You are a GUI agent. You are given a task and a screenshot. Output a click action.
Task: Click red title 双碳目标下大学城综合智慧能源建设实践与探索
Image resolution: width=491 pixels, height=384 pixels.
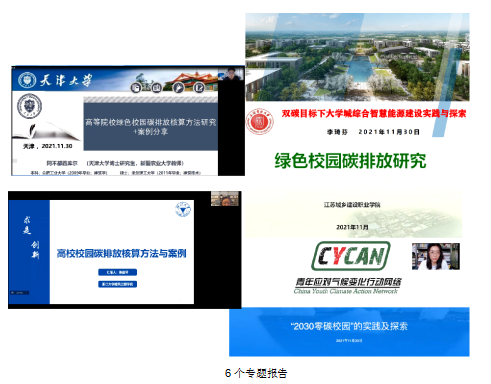coord(374,114)
